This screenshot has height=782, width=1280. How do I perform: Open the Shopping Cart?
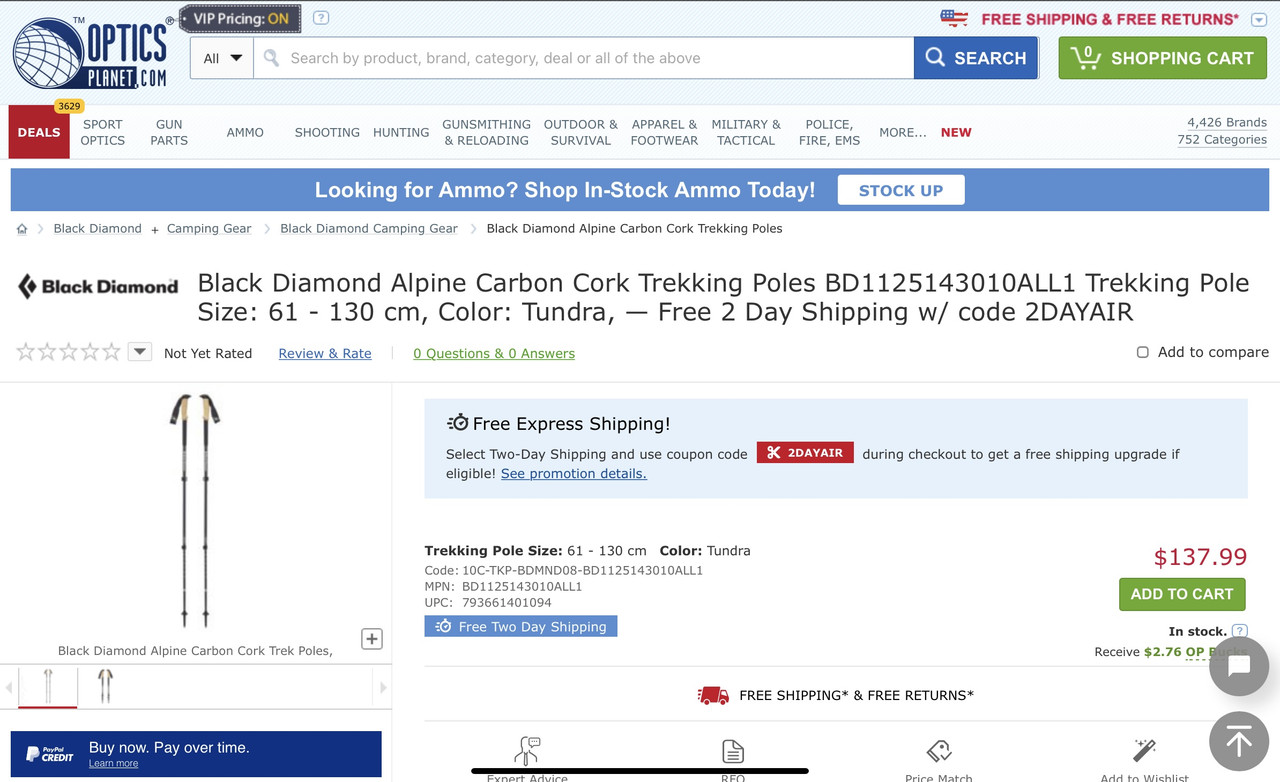click(x=1162, y=58)
